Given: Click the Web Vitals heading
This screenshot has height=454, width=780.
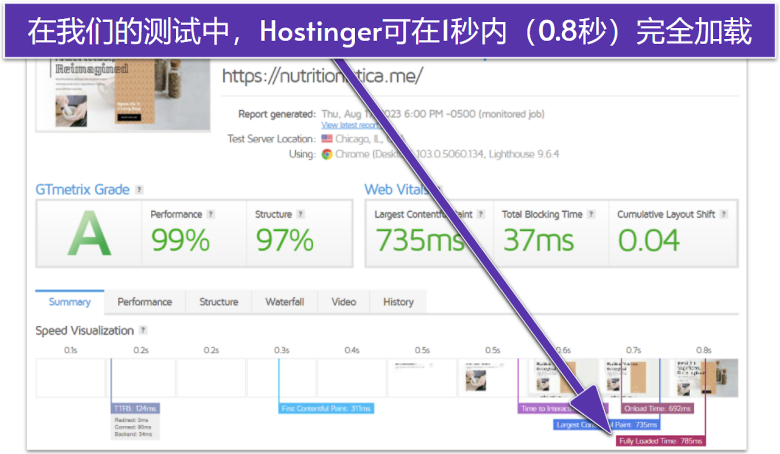Looking at the screenshot, I should click(x=396, y=189).
